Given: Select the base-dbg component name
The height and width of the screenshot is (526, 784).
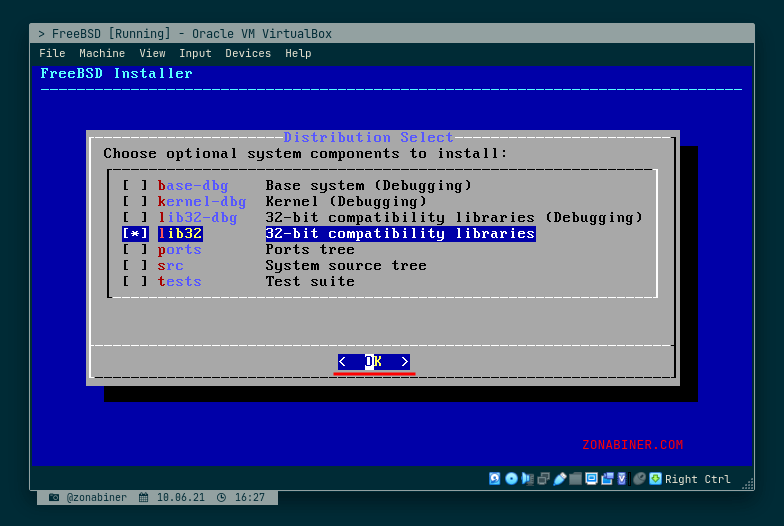Looking at the screenshot, I should [x=193, y=186].
